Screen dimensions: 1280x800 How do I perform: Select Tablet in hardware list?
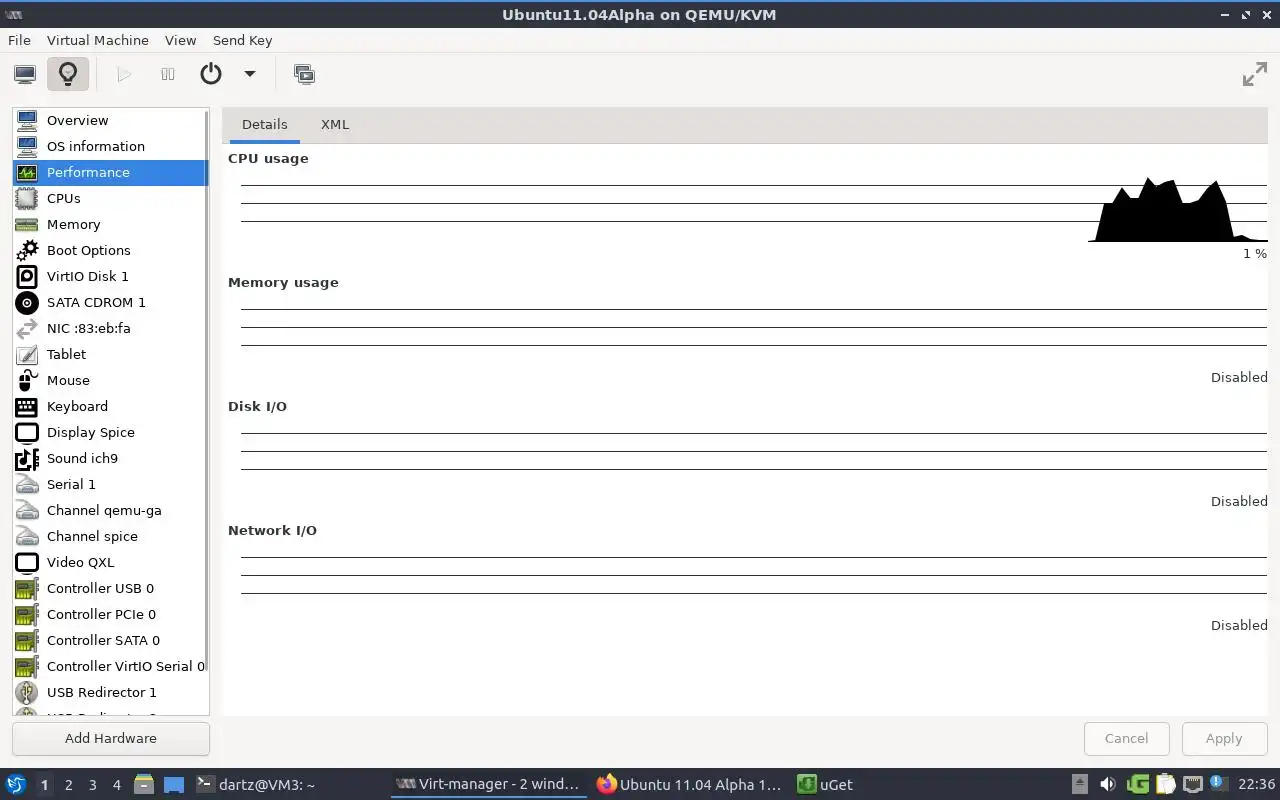pos(109,354)
